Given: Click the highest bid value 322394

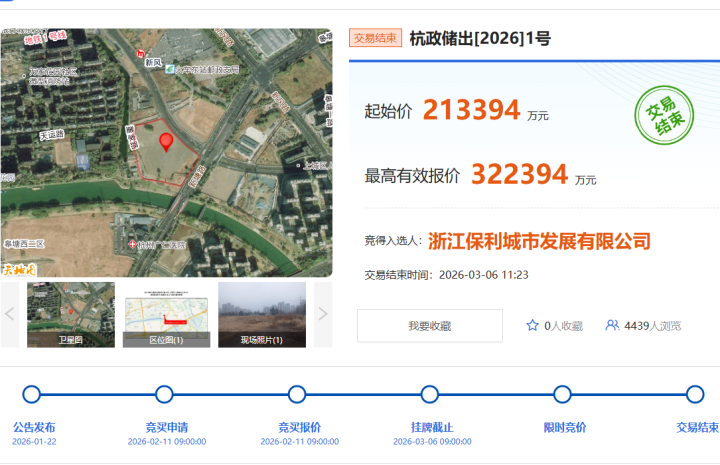Looking at the screenshot, I should pos(520,174).
